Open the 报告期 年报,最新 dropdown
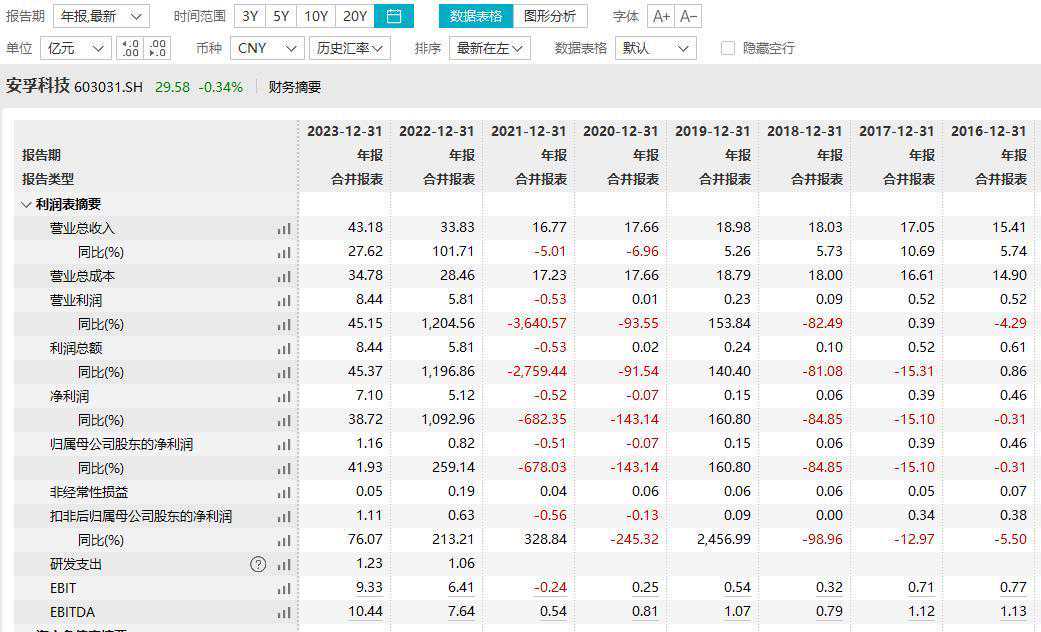 tap(100, 16)
